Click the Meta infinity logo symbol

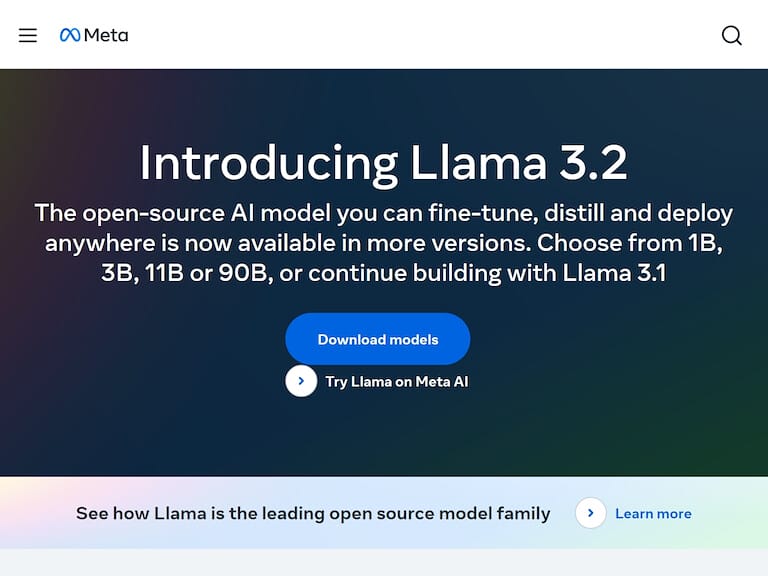(x=70, y=35)
